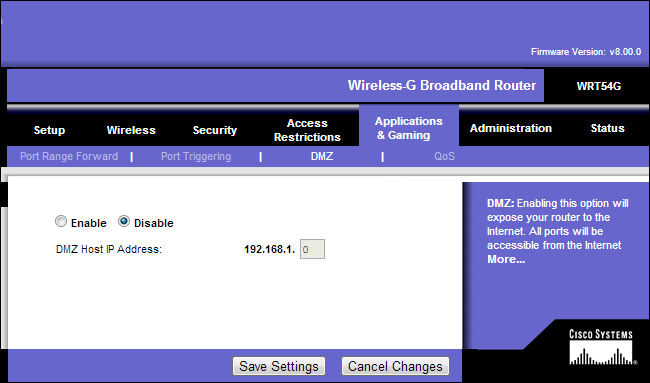Viewport: 650px width, 383px height.
Task: Select the Enable radio button
Action: point(61,222)
